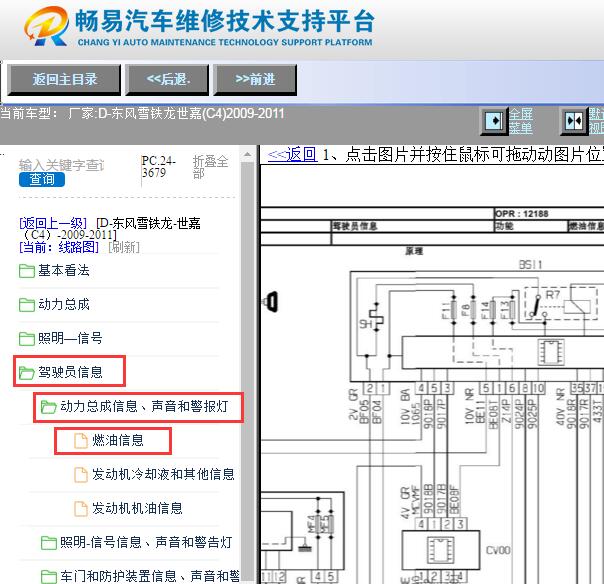The height and width of the screenshot is (584, 604).
Task: Click the document icon beside 发动机冷却液和其他信息
Action: pyautogui.click(x=81, y=475)
